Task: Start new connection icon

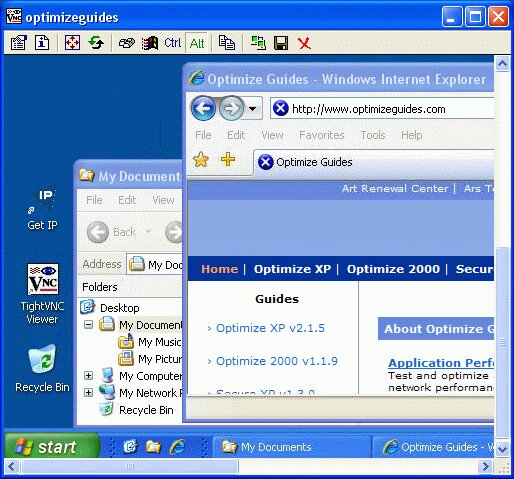Action: click(x=258, y=43)
